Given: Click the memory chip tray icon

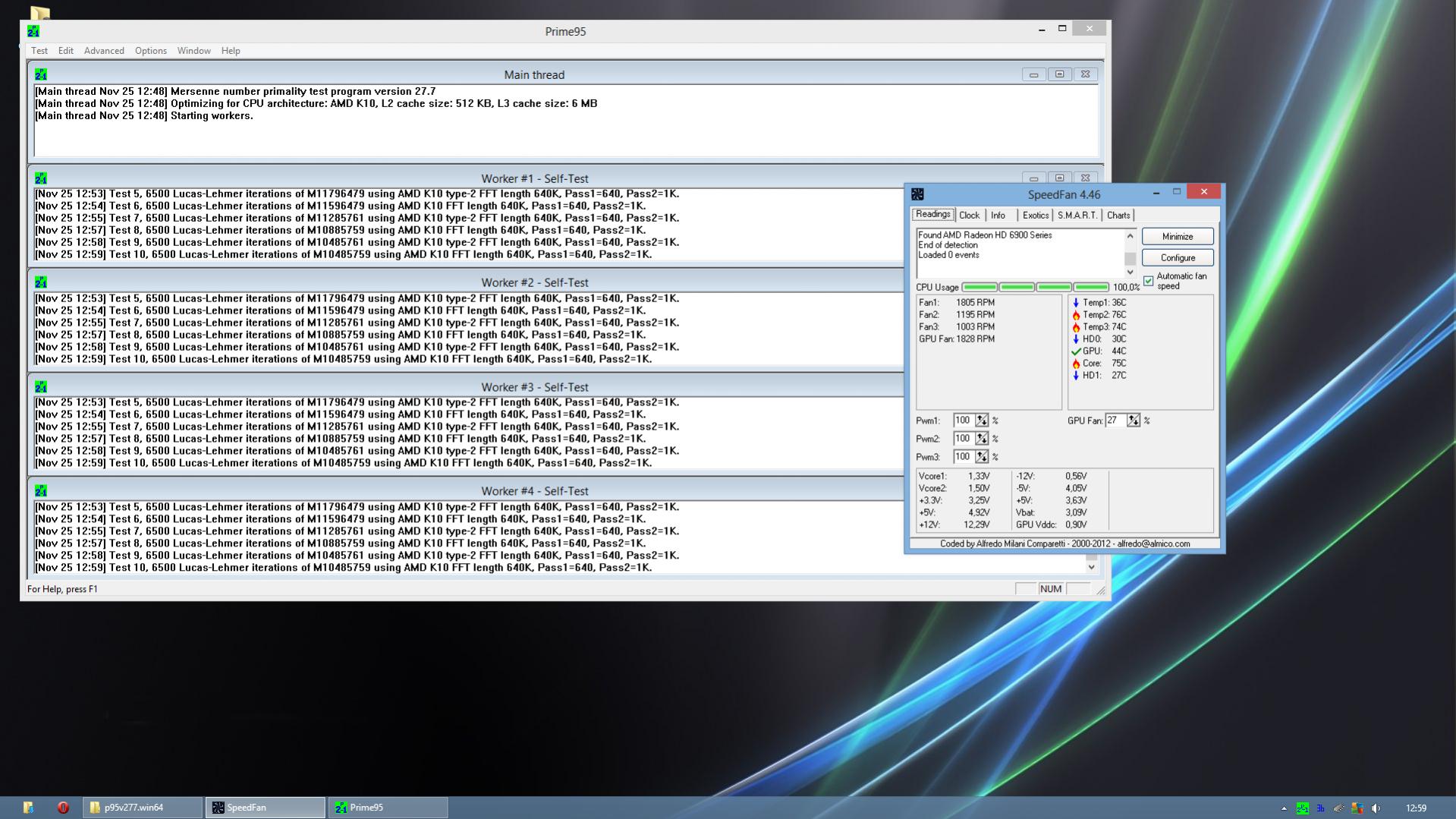Looking at the screenshot, I should 1338,808.
